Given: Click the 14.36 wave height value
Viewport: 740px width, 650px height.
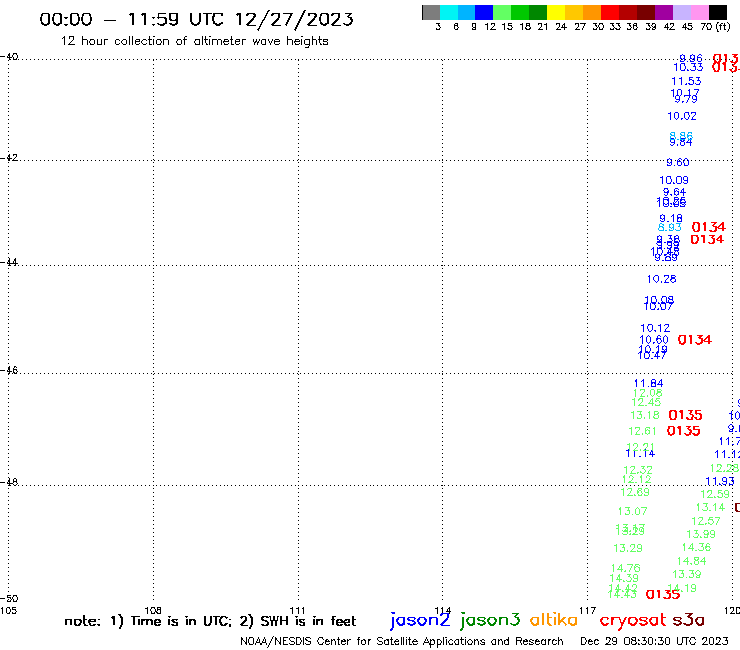Looking at the screenshot, I should pyautogui.click(x=696, y=547).
